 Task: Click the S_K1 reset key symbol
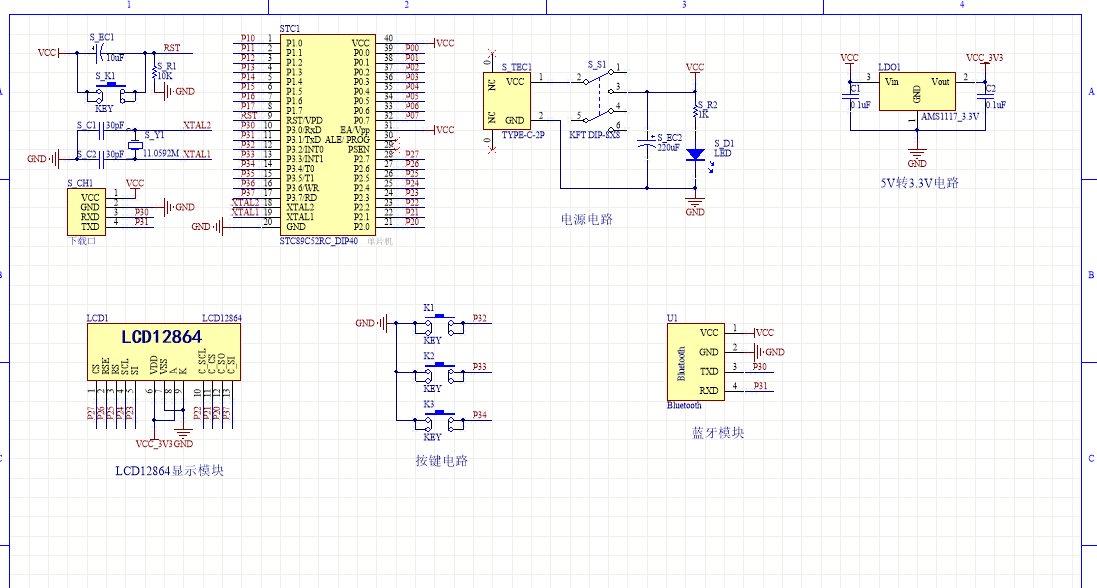point(110,94)
